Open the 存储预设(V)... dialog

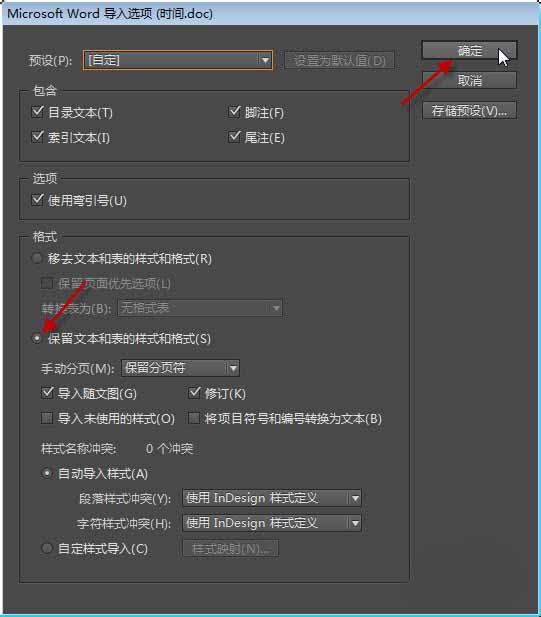[x=469, y=111]
